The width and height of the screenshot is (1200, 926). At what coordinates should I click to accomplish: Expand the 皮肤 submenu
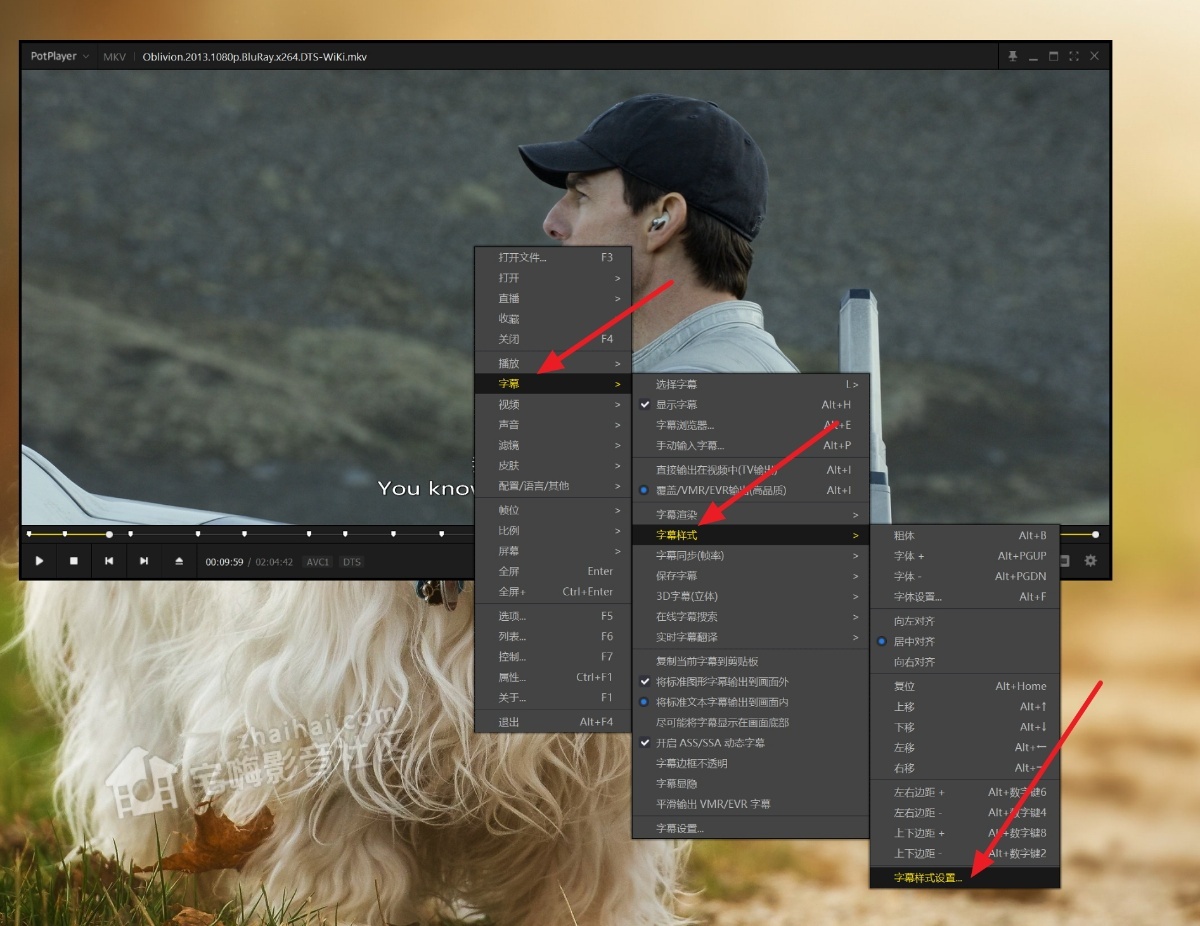553,466
